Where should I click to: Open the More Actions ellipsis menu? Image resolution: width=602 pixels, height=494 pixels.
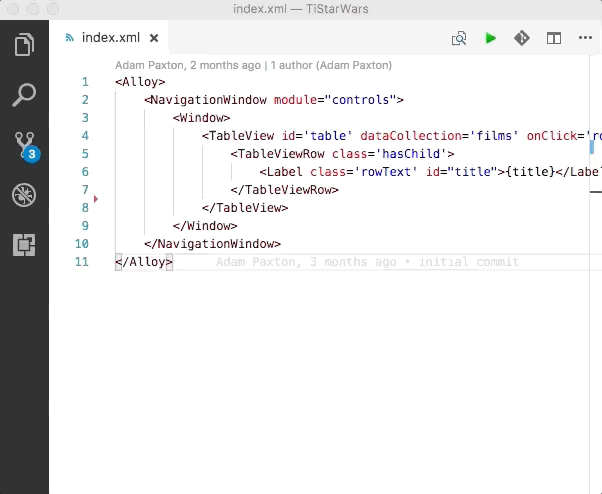click(585, 38)
